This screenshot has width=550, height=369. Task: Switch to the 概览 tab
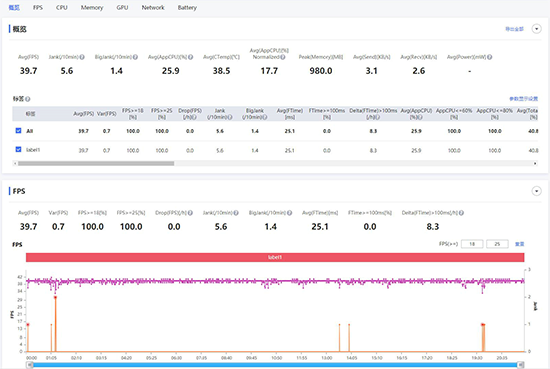14,7
